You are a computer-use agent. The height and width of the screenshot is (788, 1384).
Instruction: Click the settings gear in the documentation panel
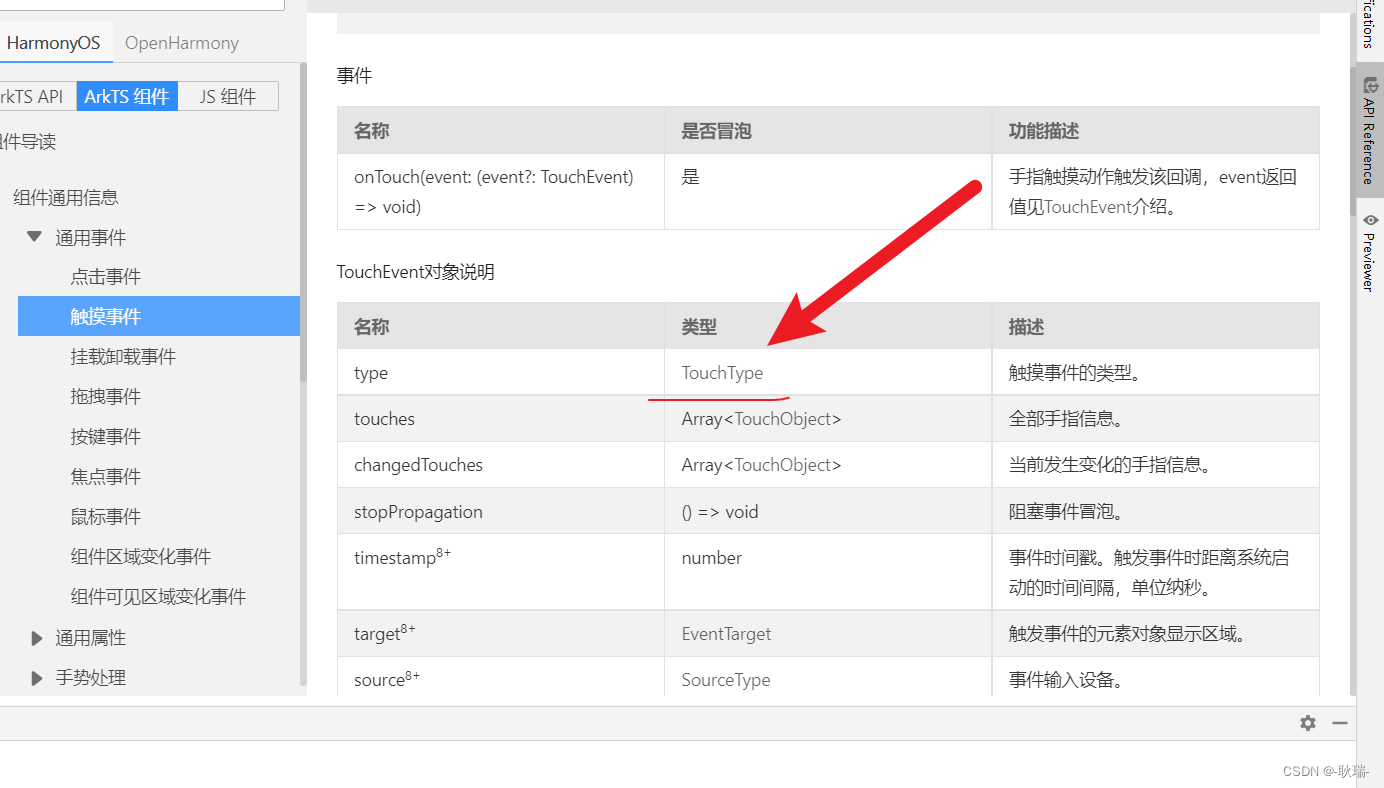click(1307, 723)
